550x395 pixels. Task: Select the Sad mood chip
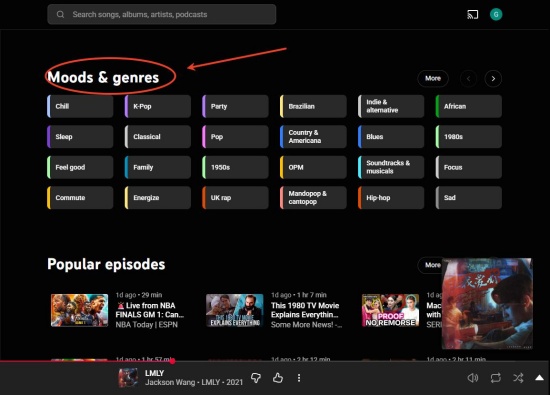pos(469,198)
